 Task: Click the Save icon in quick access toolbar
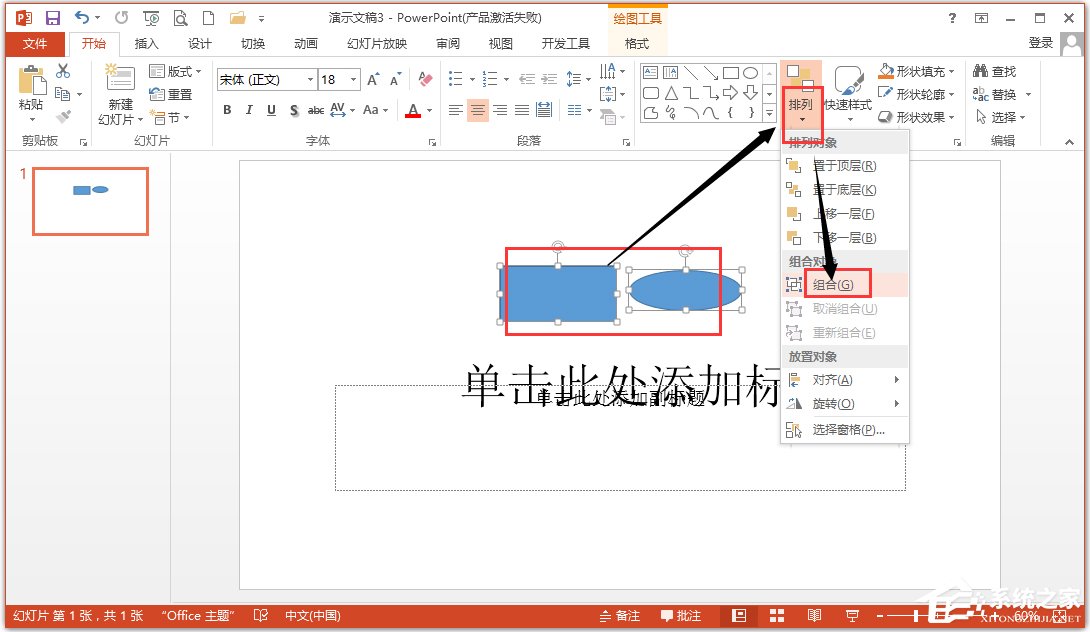click(x=52, y=18)
